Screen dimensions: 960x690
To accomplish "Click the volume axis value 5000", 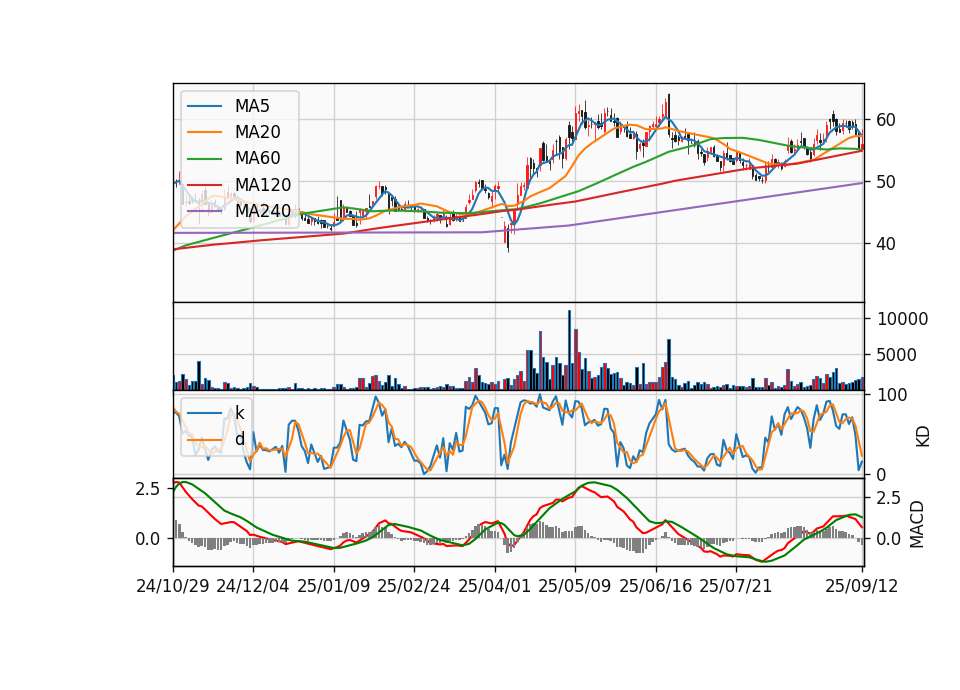I will (897, 355).
